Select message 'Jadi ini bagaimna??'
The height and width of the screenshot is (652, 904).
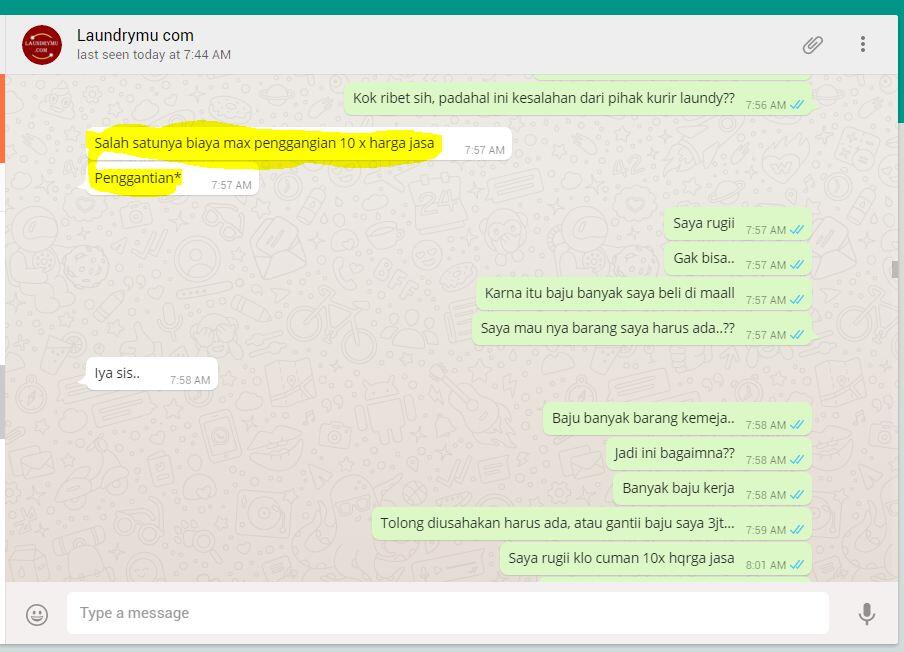[x=709, y=454]
